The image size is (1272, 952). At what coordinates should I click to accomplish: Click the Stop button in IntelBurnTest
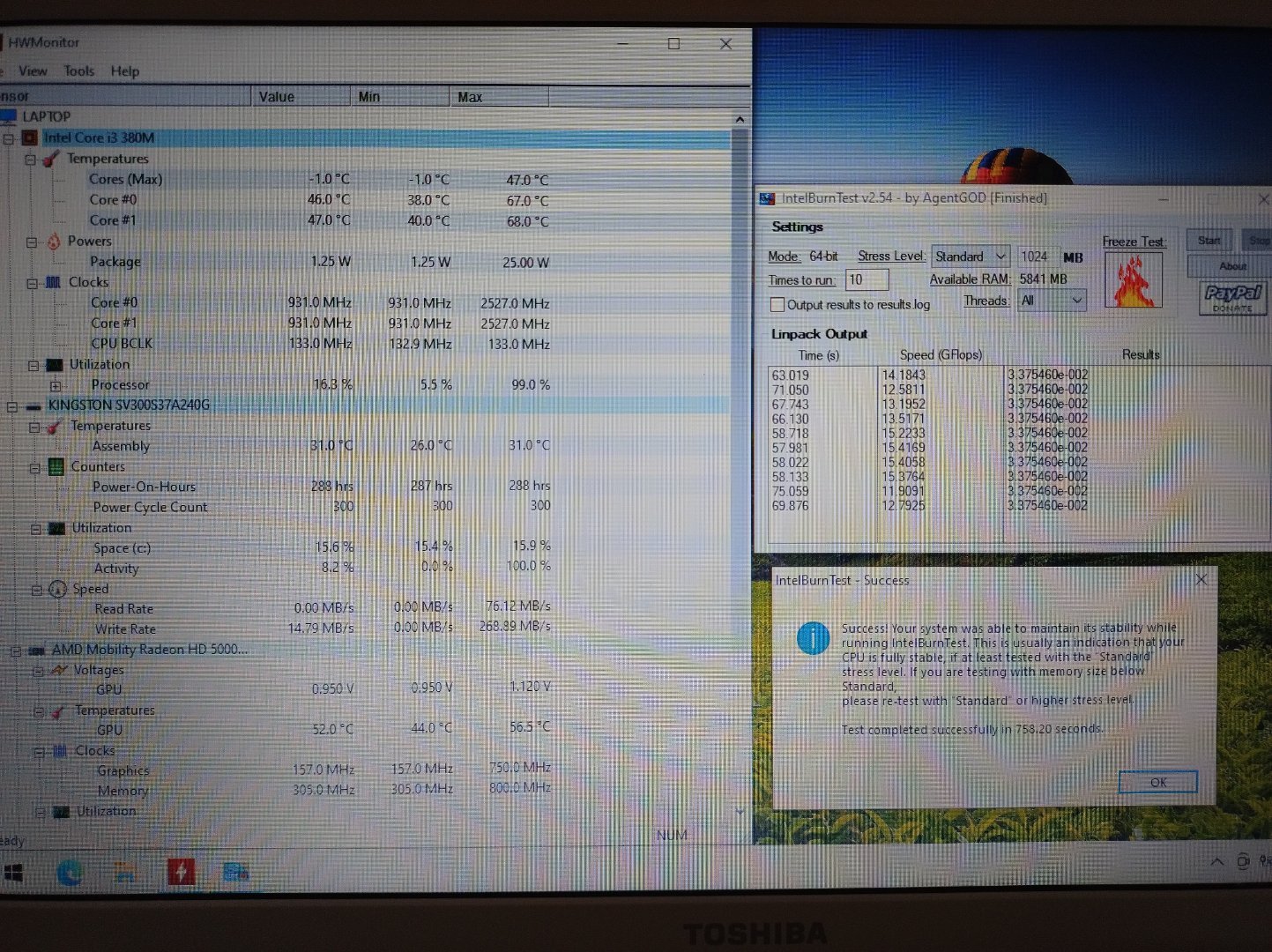1256,240
